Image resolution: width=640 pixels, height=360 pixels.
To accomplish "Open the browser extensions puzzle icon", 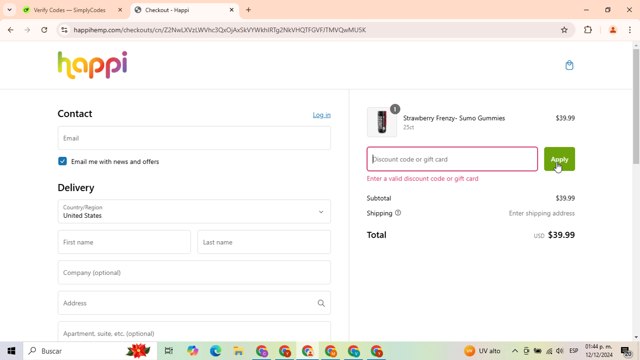I will click(x=588, y=30).
